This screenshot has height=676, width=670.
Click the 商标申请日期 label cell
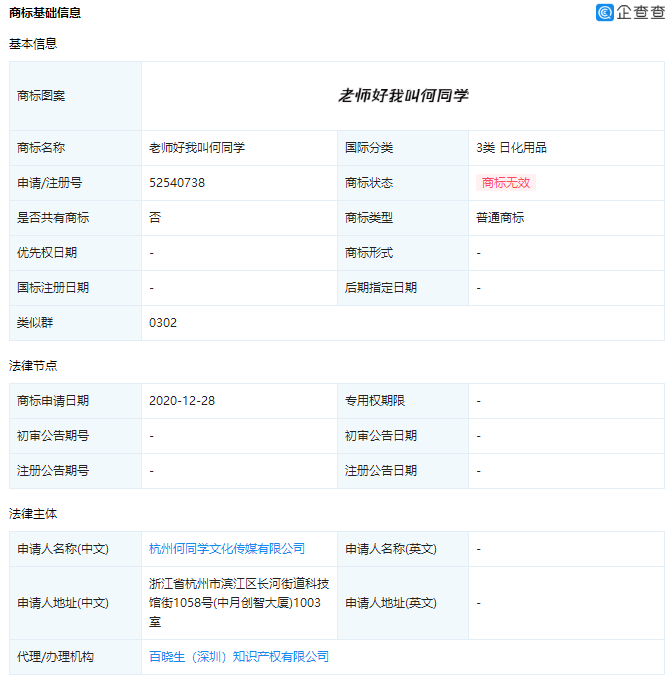tap(75, 401)
